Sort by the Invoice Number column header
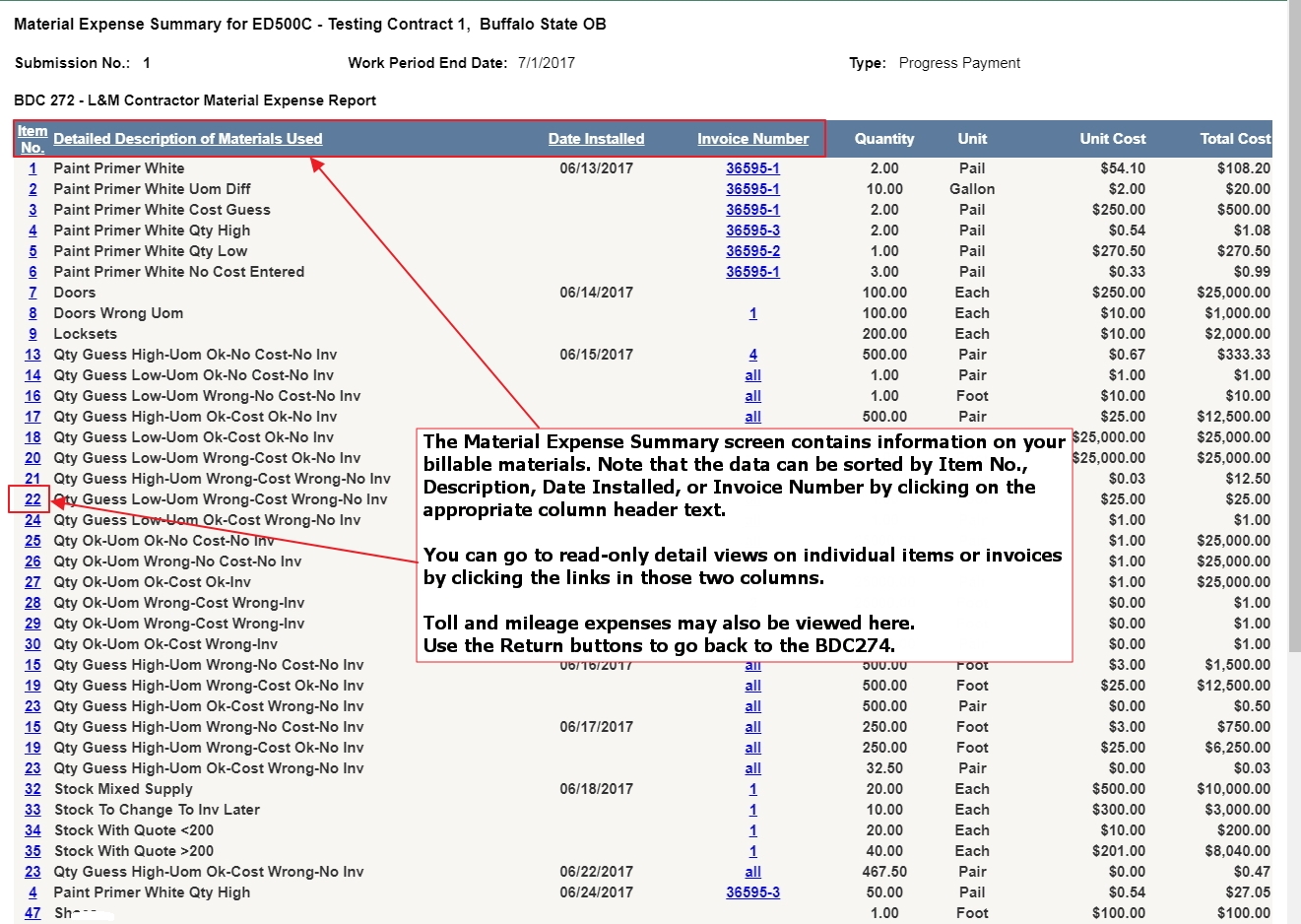The image size is (1301, 924). click(x=753, y=139)
